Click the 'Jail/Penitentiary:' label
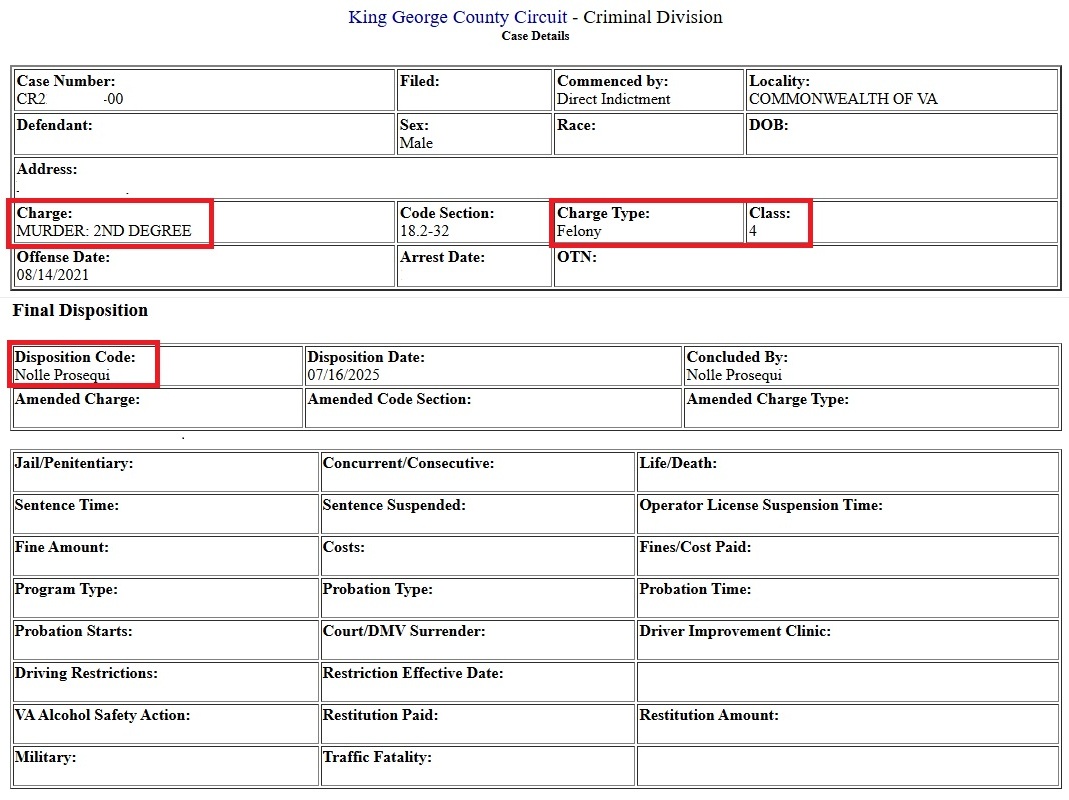 click(74, 464)
